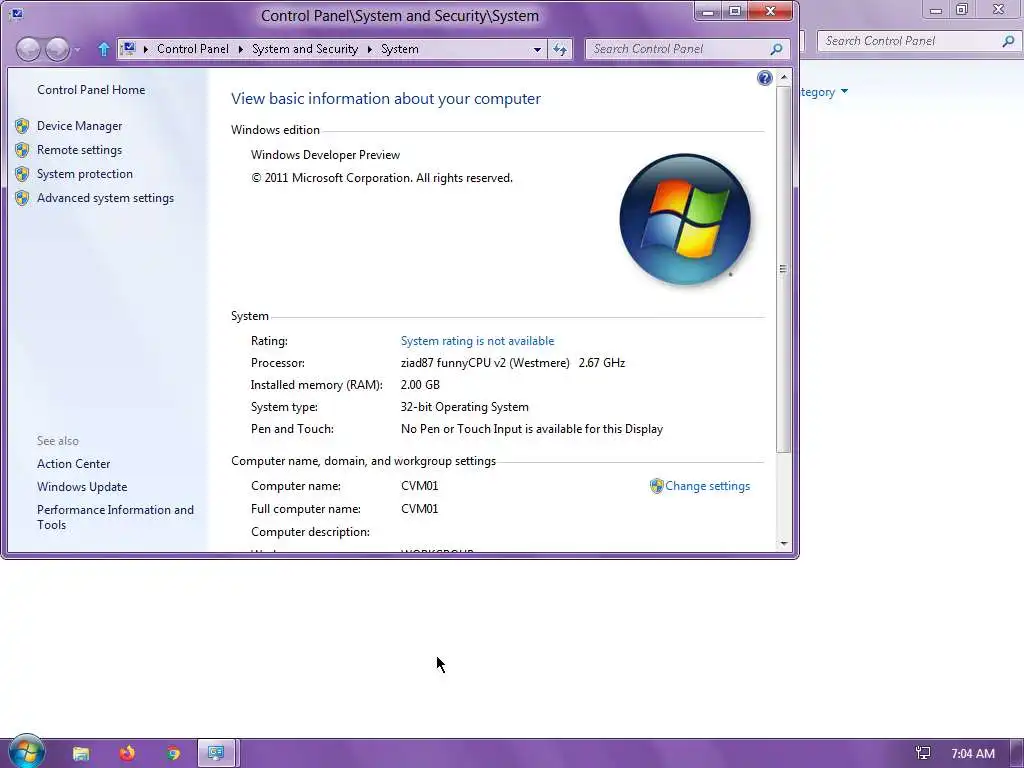The image size is (1024, 768).
Task: Expand arrow after Control Panel breadcrumb
Action: (x=240, y=49)
